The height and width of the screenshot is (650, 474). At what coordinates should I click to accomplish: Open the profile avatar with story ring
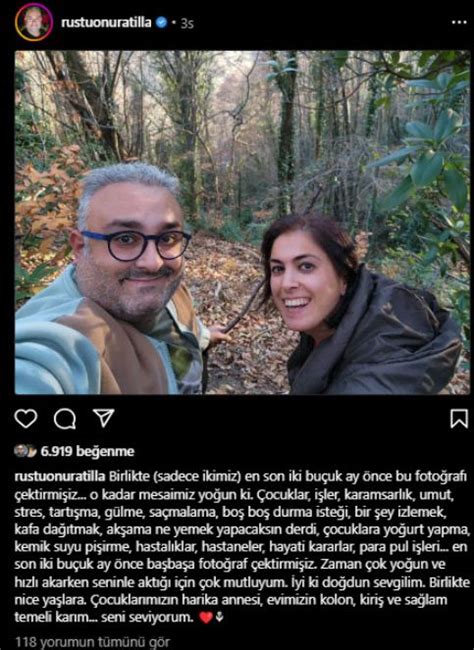coord(34,22)
